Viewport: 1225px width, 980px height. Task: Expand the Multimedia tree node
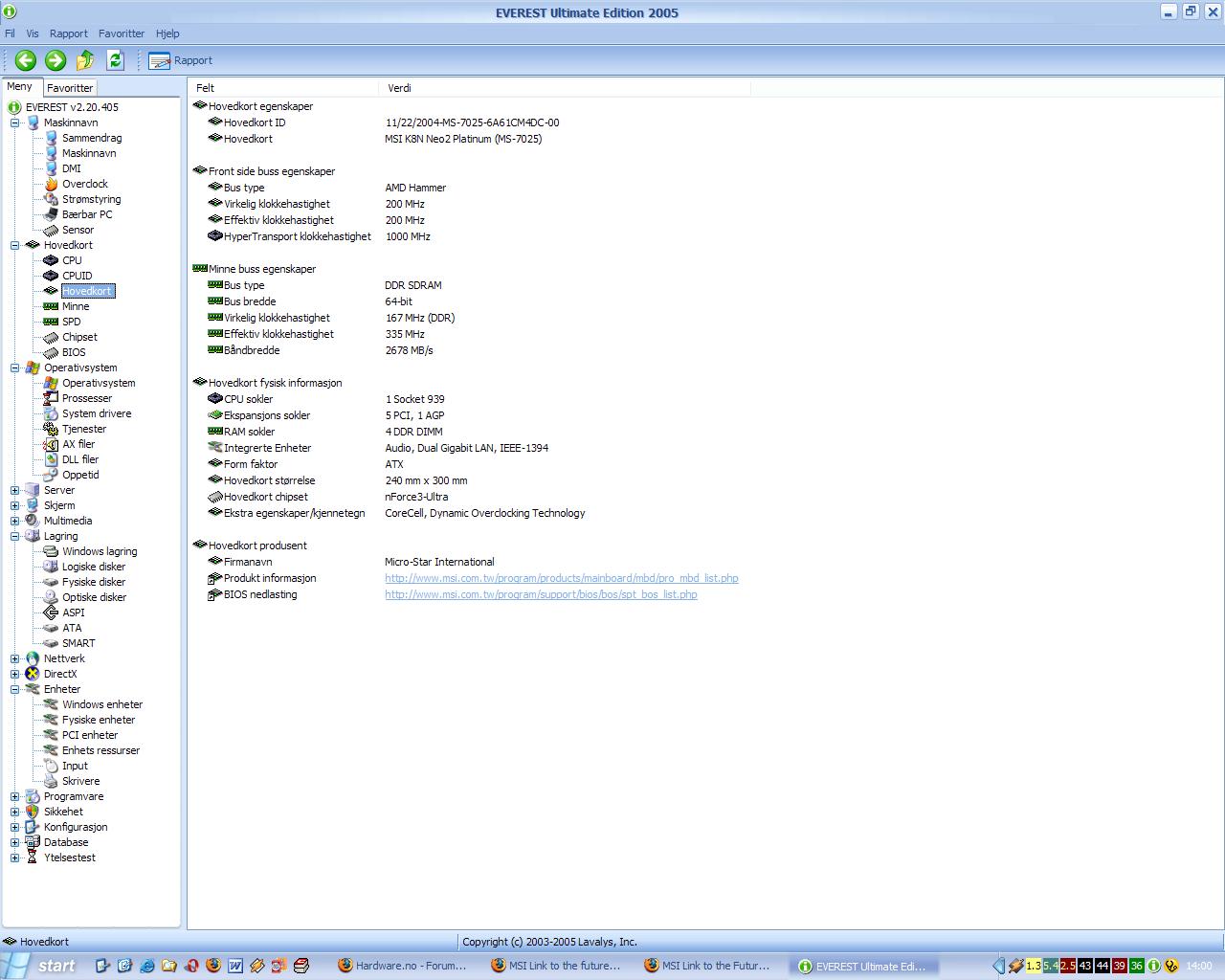coord(15,521)
